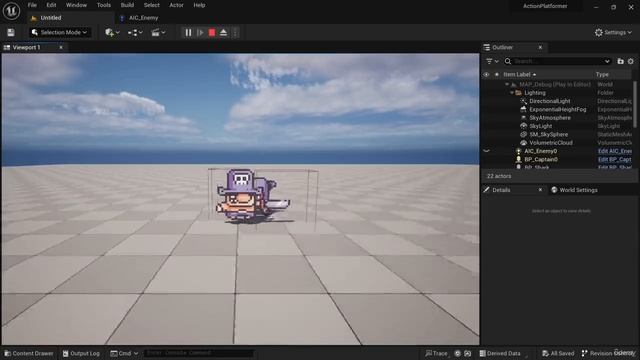Advance a single frame with the step button
The height and width of the screenshot is (360, 640).
click(200, 32)
